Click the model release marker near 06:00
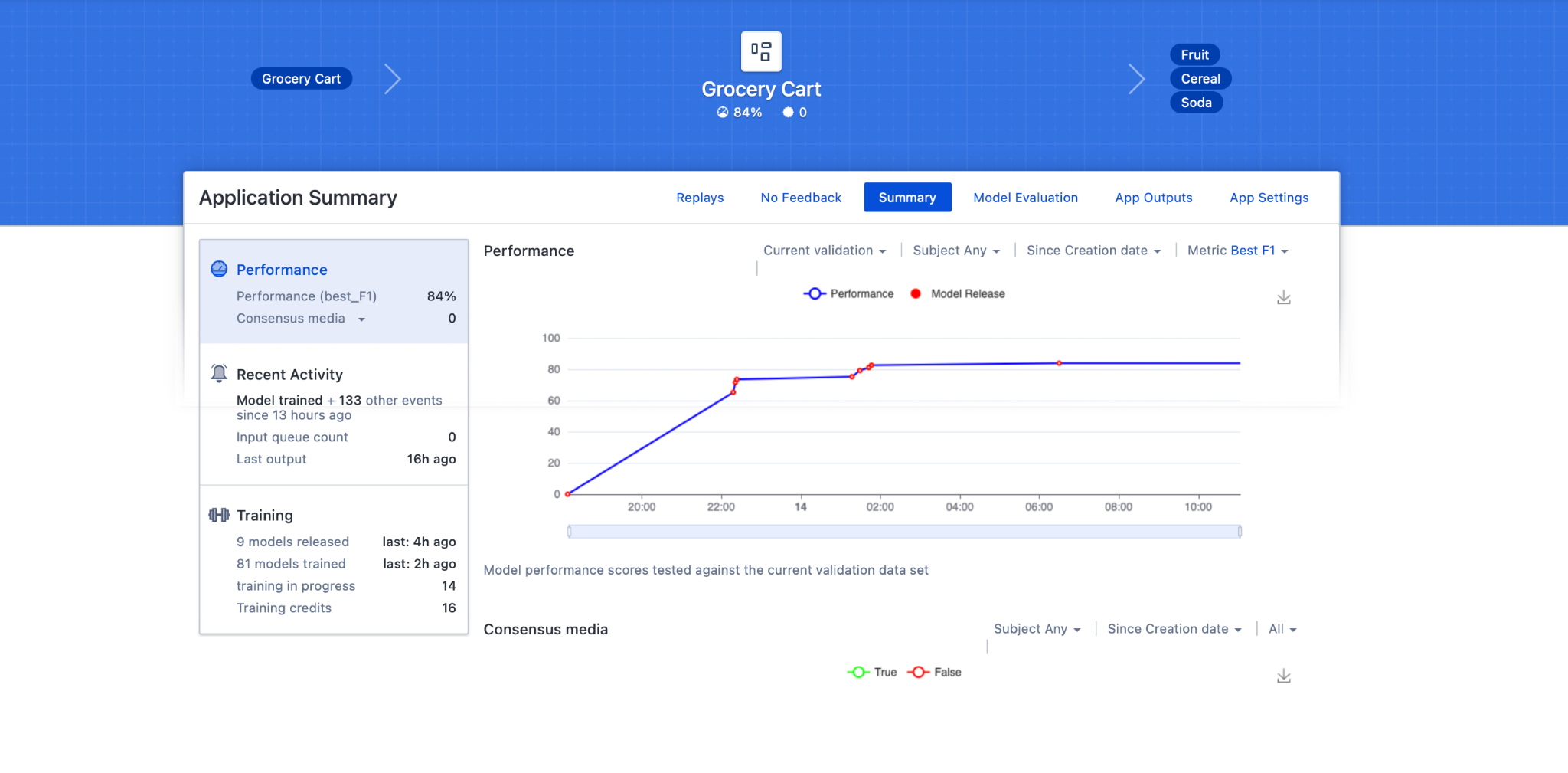1568x773 pixels. (x=1059, y=363)
